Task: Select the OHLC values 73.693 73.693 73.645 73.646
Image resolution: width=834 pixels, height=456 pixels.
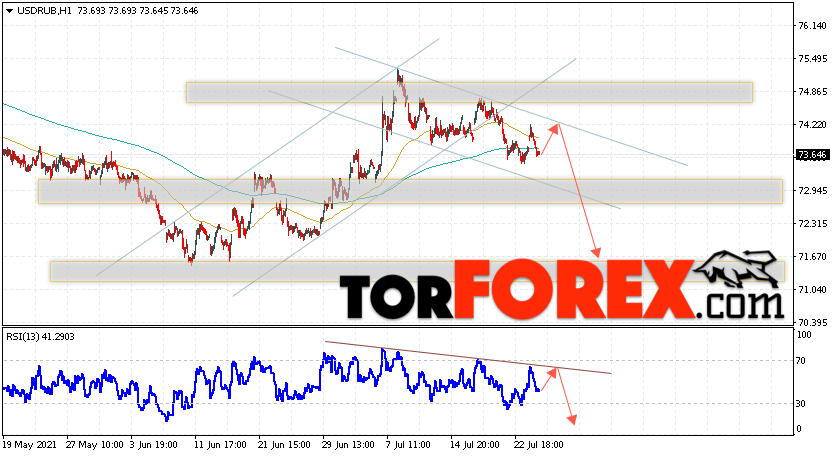Action: coord(138,11)
